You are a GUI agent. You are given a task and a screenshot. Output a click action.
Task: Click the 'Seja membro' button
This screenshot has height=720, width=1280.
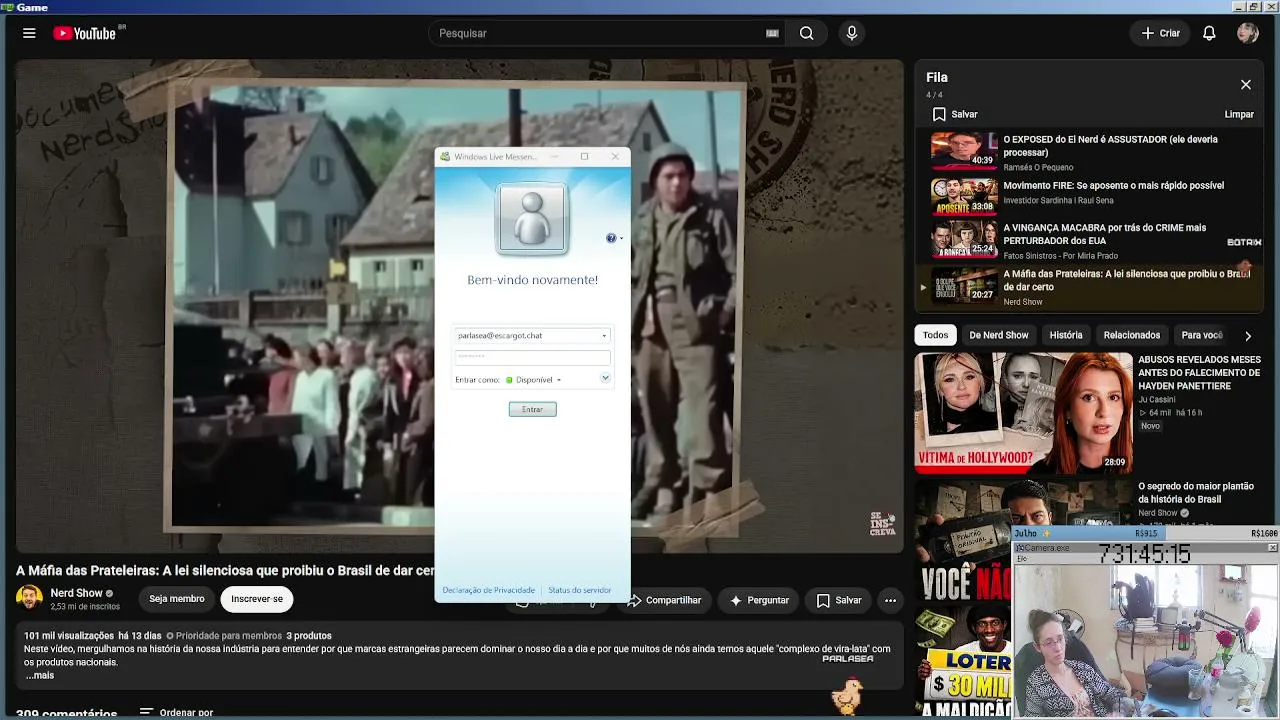tap(177, 599)
